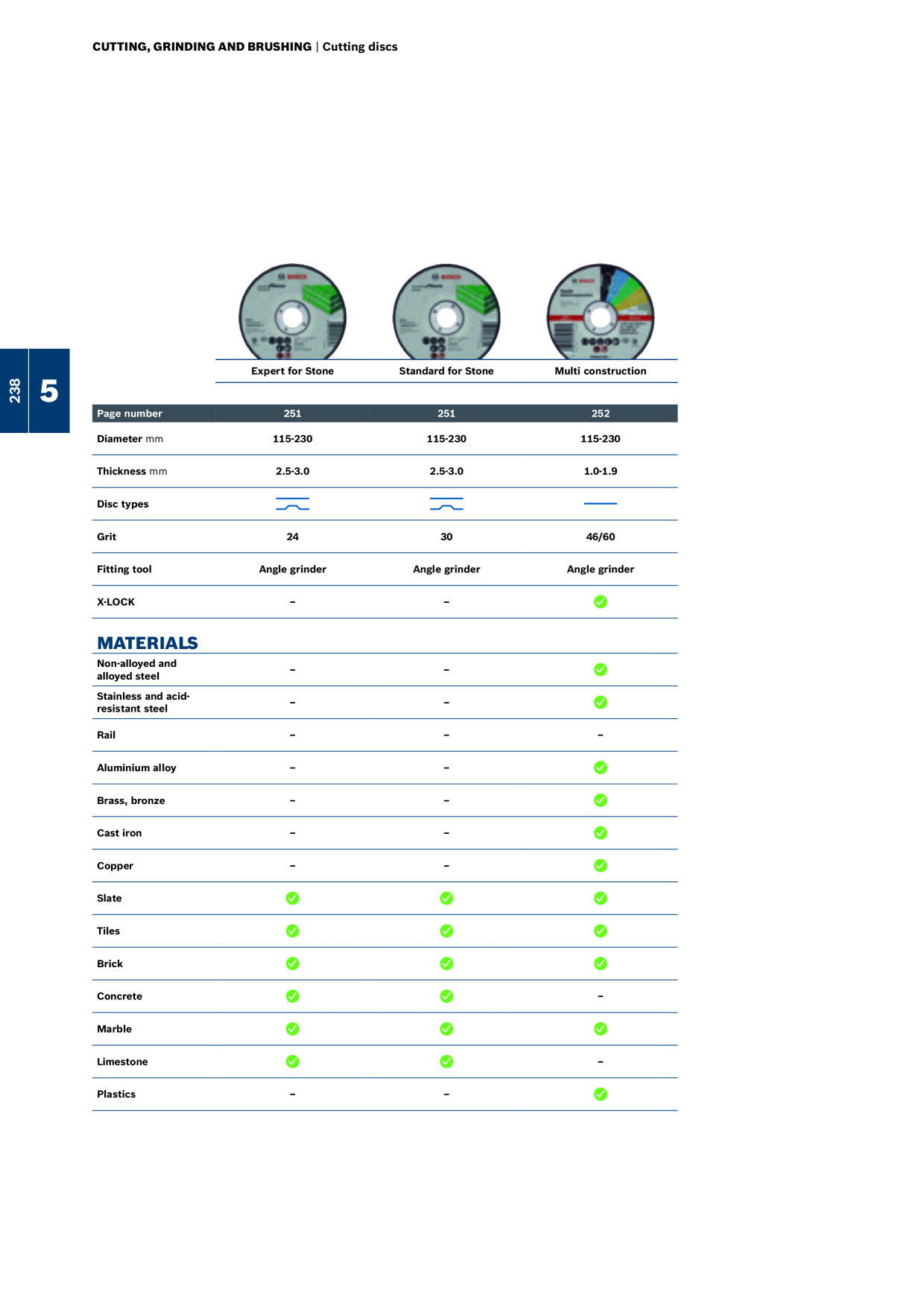Click the grit value 24

[x=293, y=537]
